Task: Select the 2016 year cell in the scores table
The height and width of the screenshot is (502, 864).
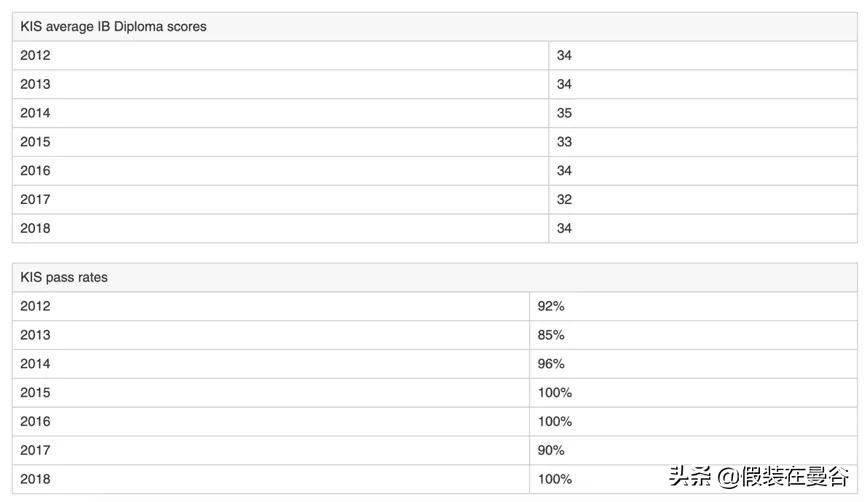Action: [x=35, y=171]
